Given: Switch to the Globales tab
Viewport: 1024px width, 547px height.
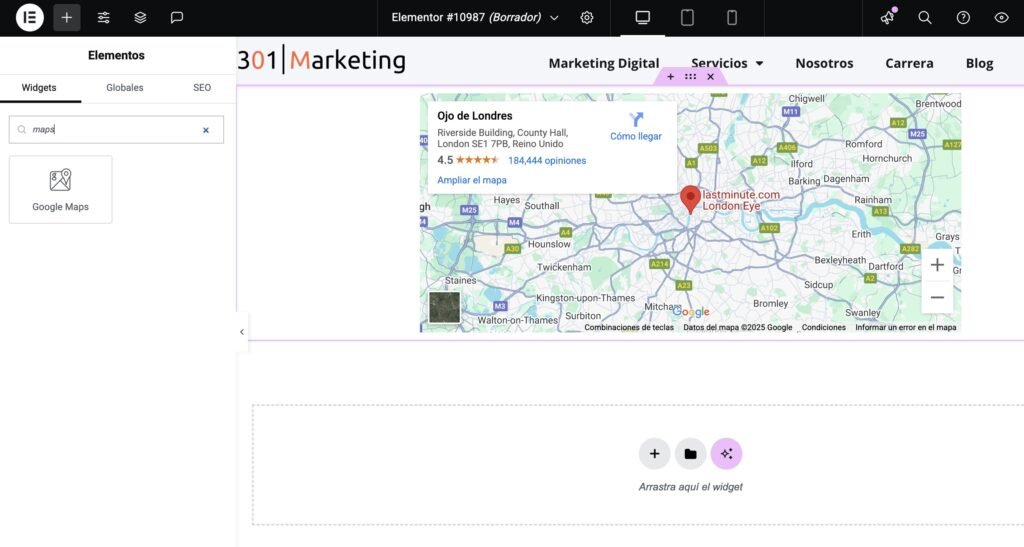Looking at the screenshot, I should [x=125, y=88].
